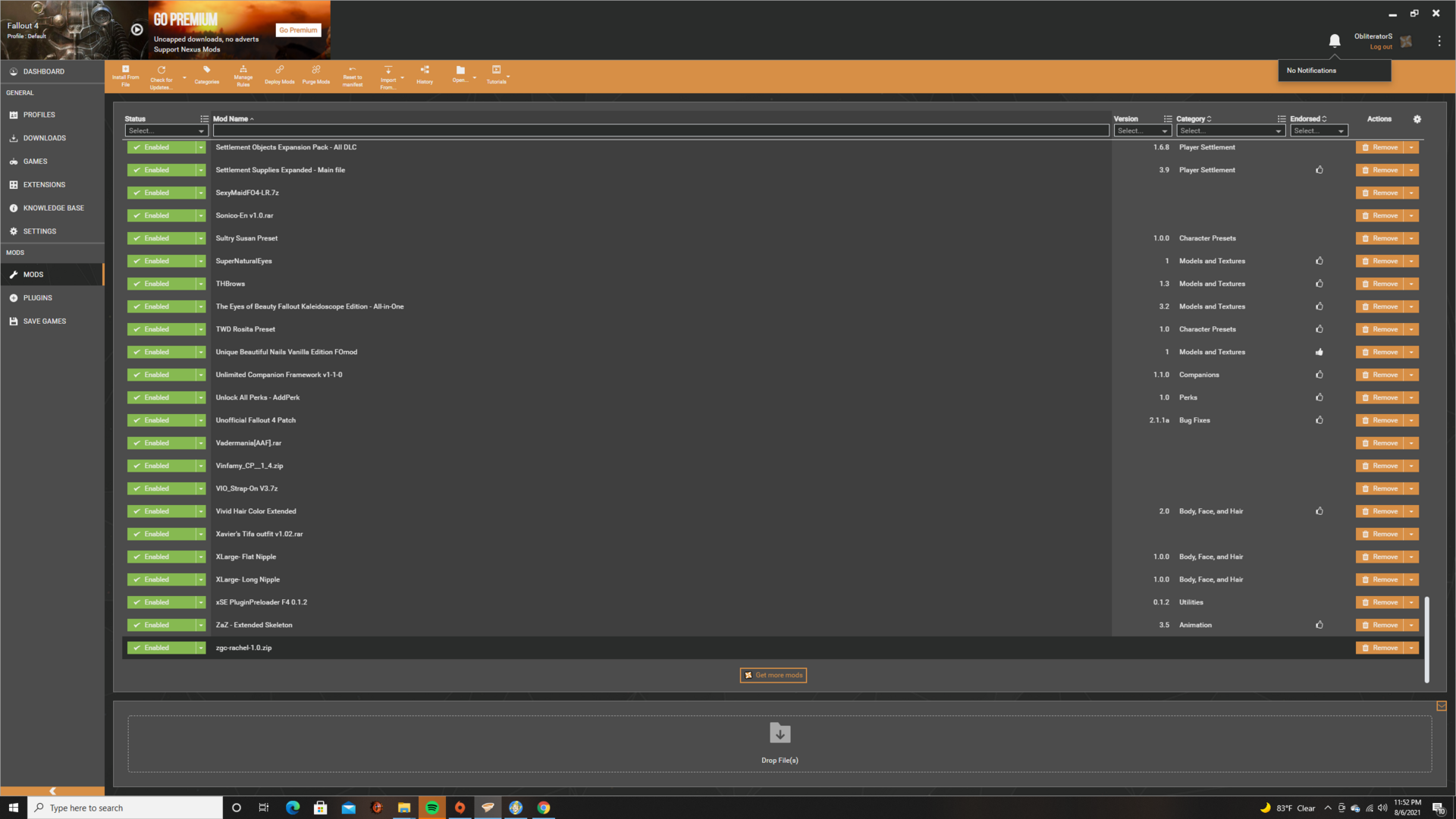The height and width of the screenshot is (819, 1456).
Task: Click endorse icon for ZaZ - Extended Skeleton
Action: [x=1319, y=625]
